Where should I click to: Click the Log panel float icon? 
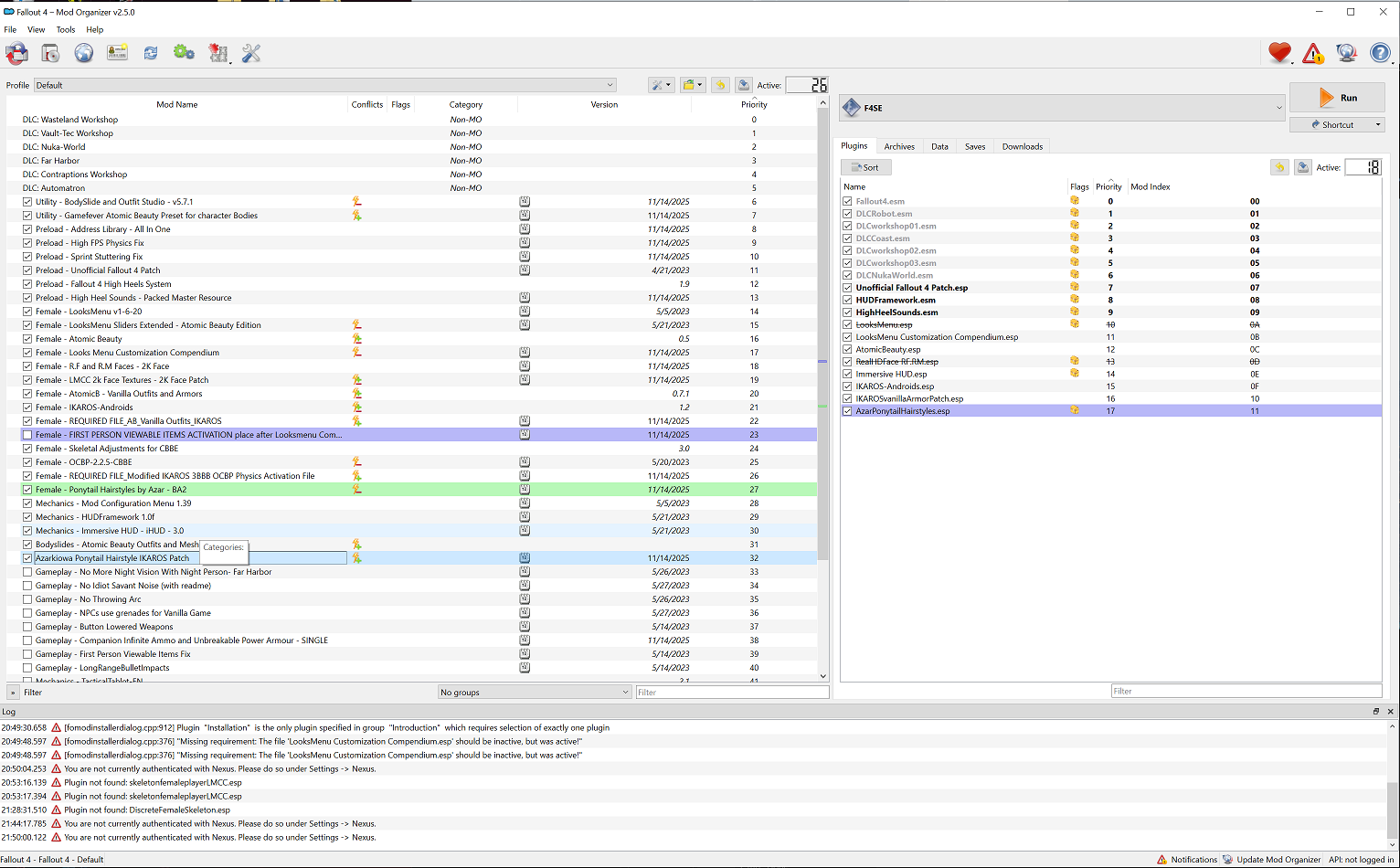[1376, 712]
